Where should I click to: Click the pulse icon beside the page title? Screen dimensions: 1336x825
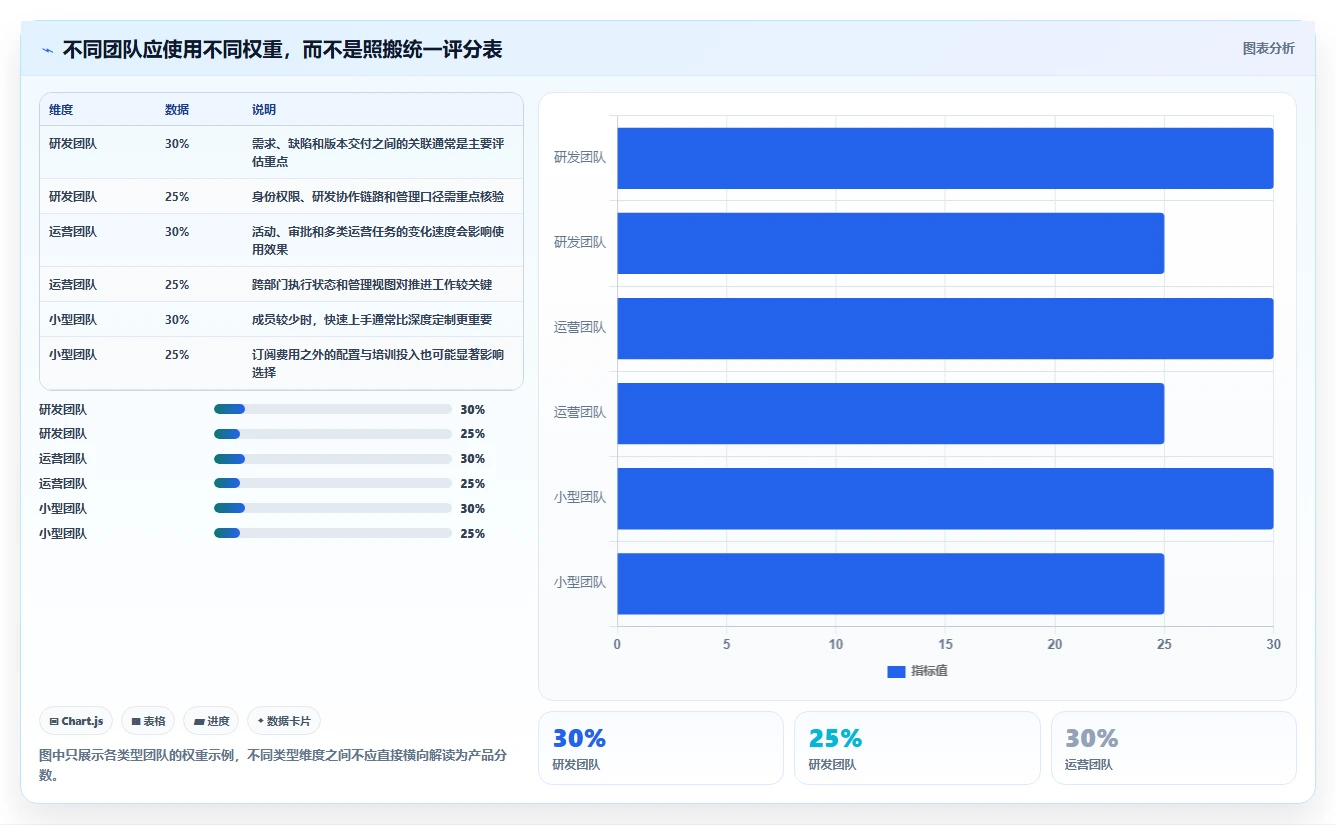tap(48, 49)
